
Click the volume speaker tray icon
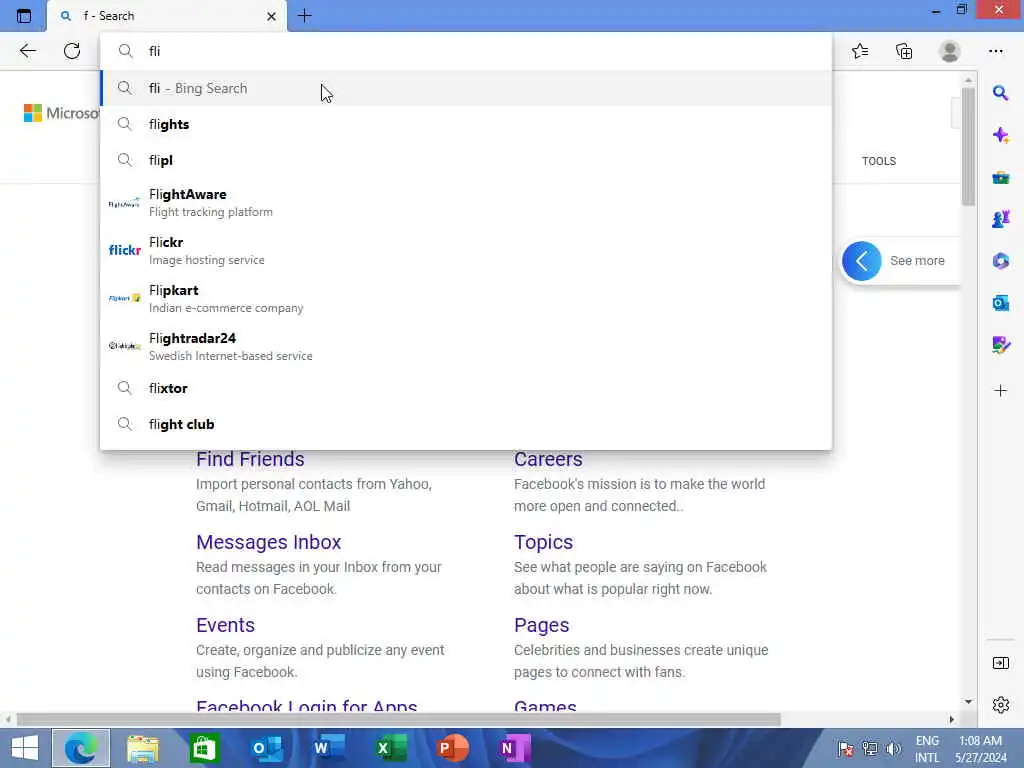893,748
